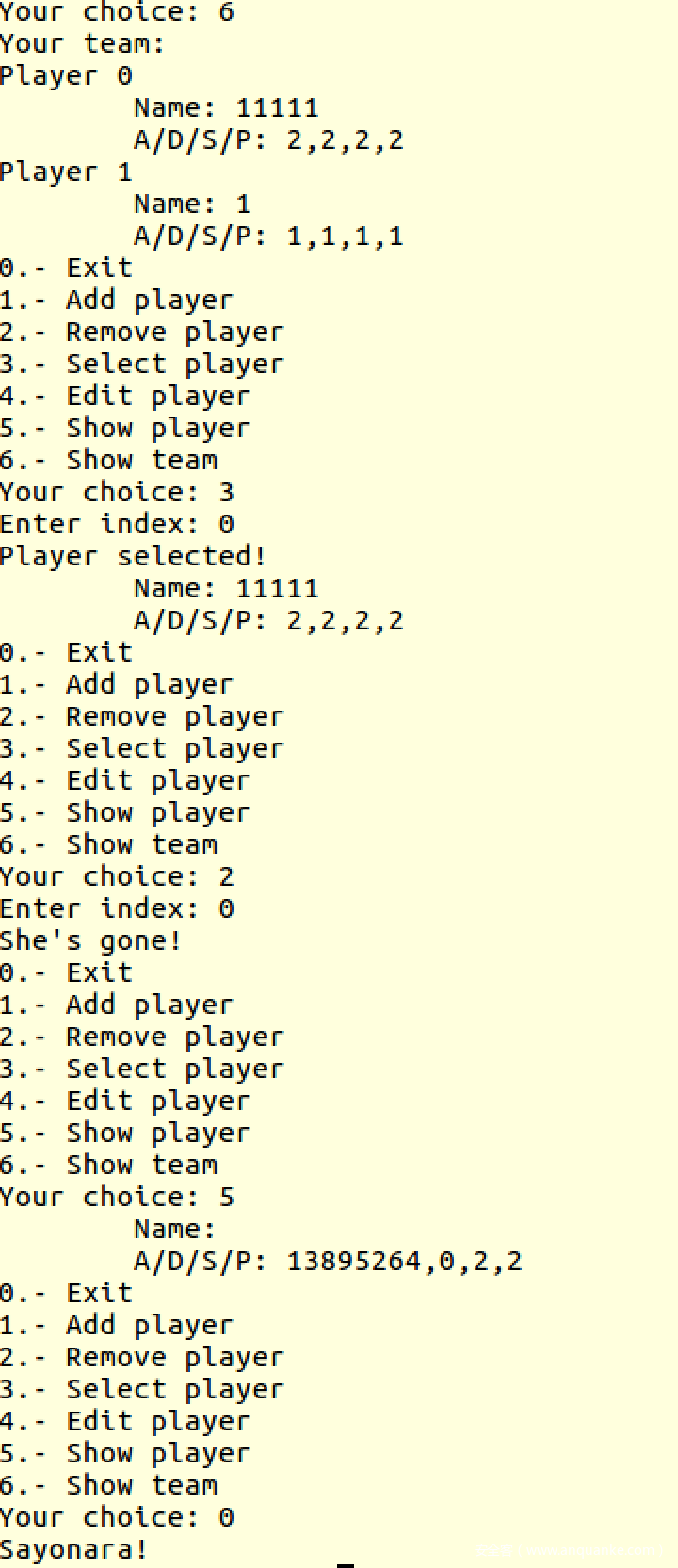Click the 'Player selected!' message
Viewport: 678px width, 1568px height.
pyautogui.click(x=133, y=557)
